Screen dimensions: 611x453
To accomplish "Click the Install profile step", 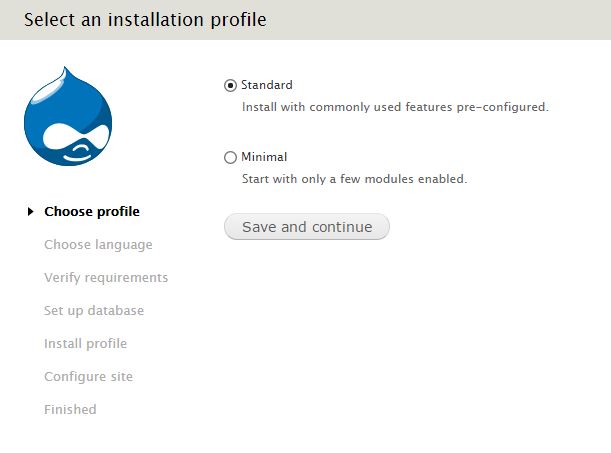I will pos(86,344).
